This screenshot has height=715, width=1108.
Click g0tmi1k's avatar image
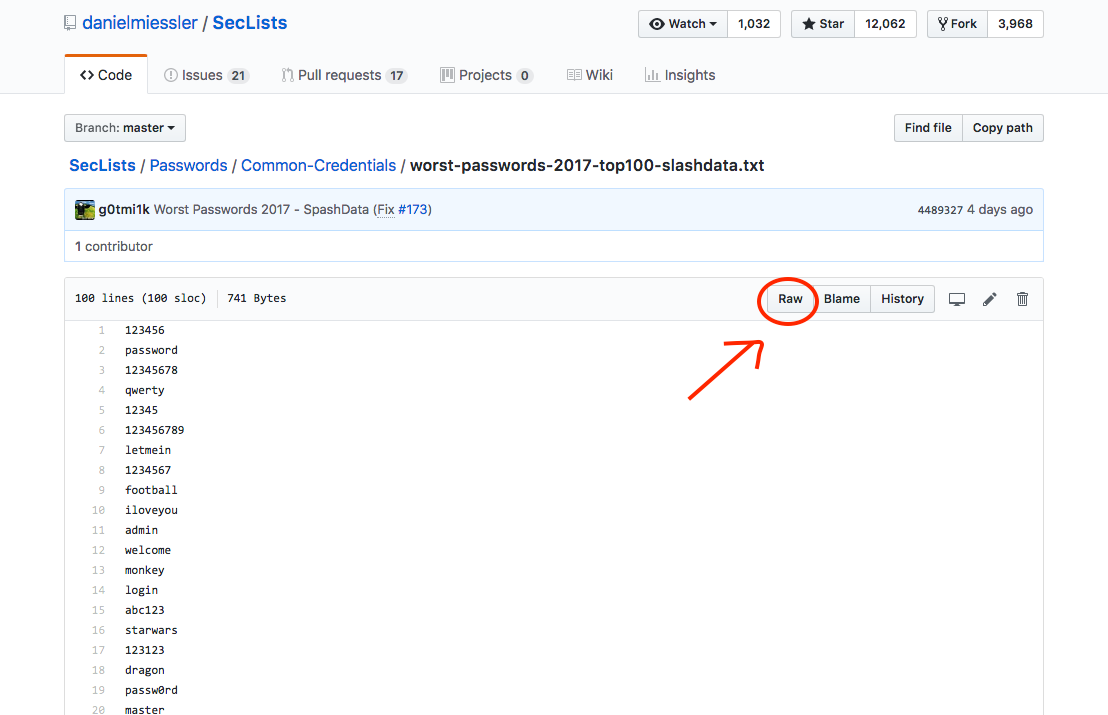tap(85, 210)
